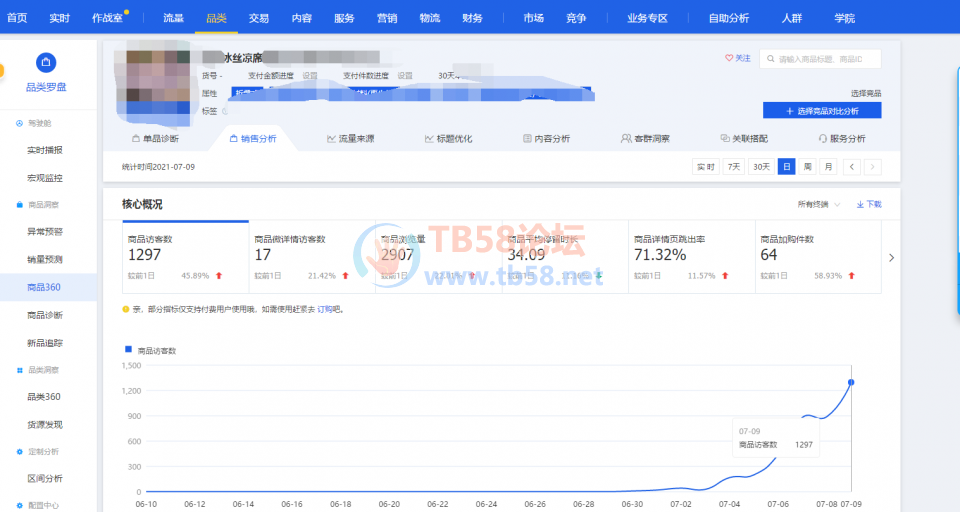This screenshot has width=960, height=512.
Task: Select the 商品微详情访客数 metric card
Action: 312,257
